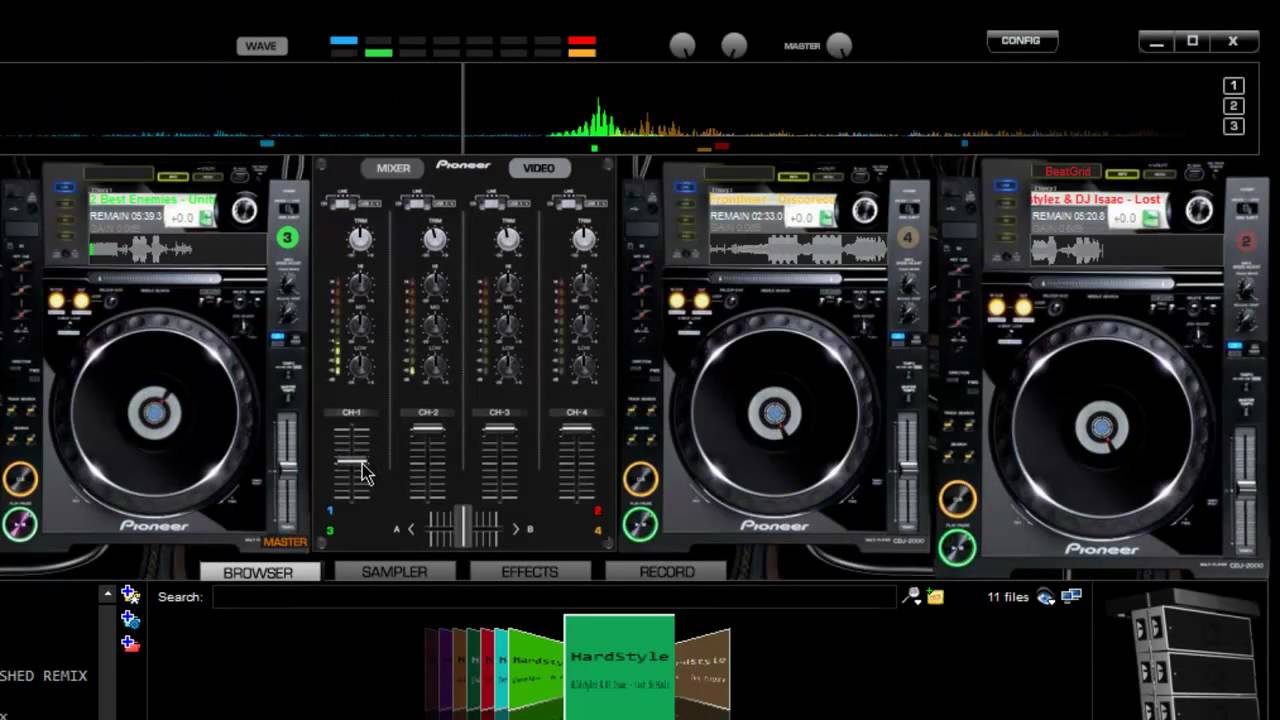Click the folder icon beside search options
The height and width of the screenshot is (720, 1280).
[935, 596]
